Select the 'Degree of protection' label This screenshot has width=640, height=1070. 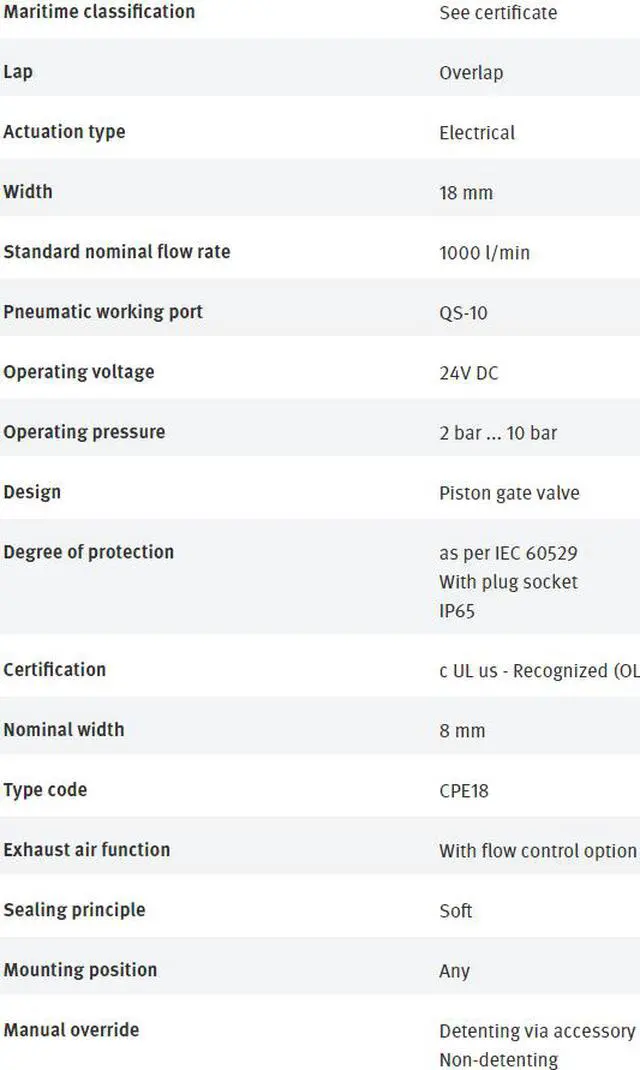(89, 552)
